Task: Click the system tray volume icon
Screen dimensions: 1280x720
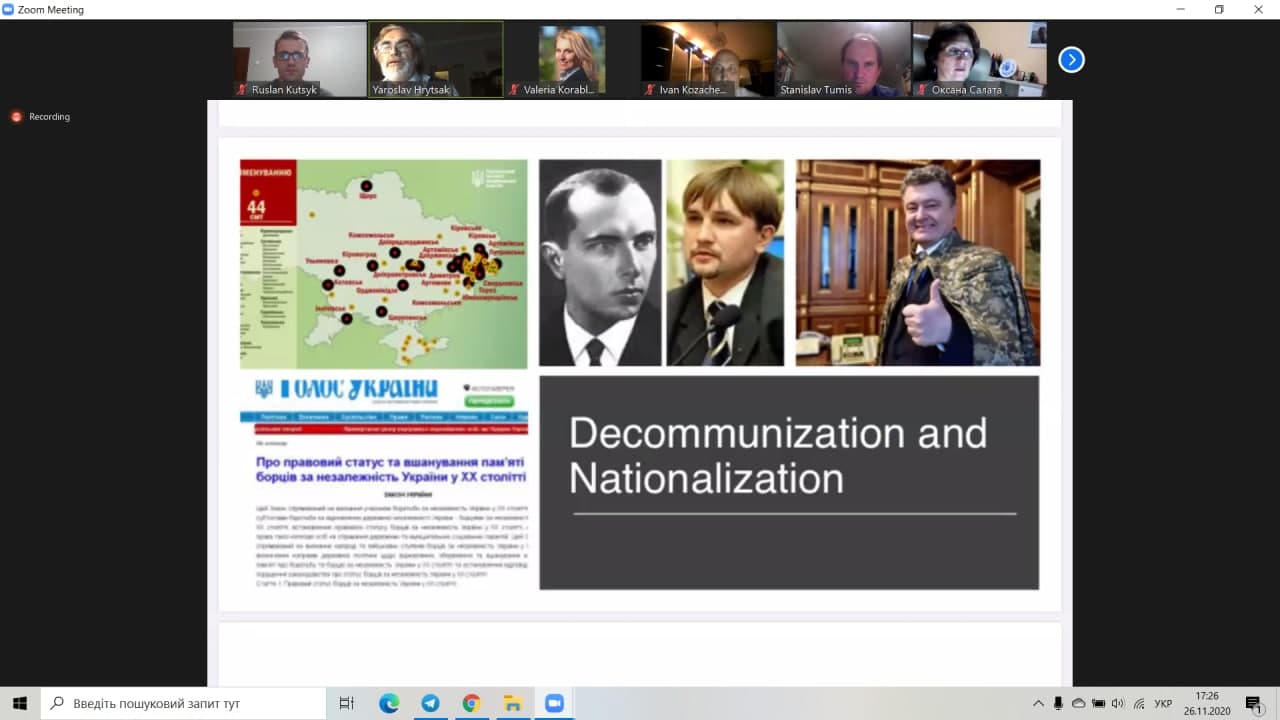Action: coord(1118,703)
